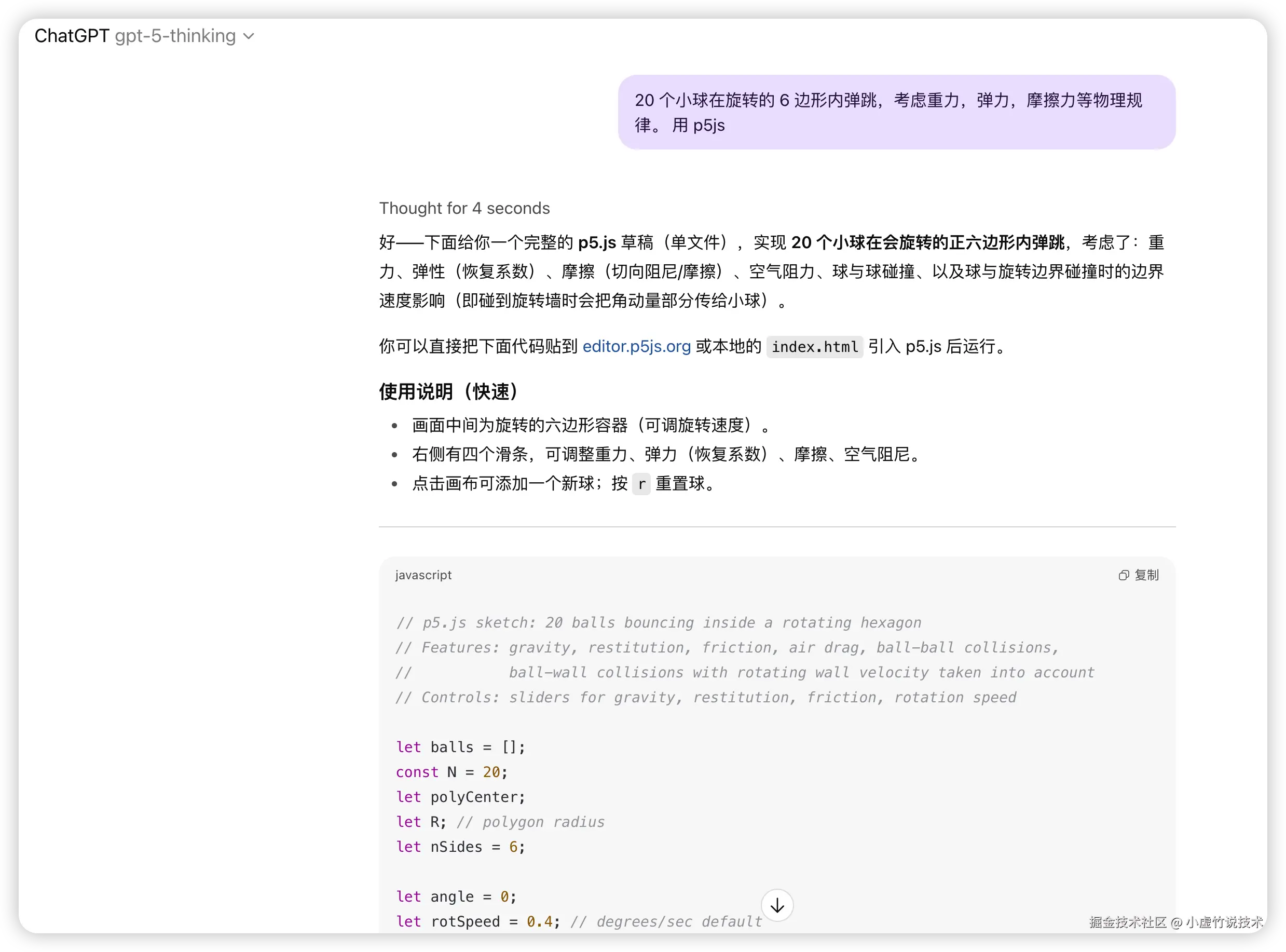
Task: Click the inline key 'r' code chip
Action: 641,484
